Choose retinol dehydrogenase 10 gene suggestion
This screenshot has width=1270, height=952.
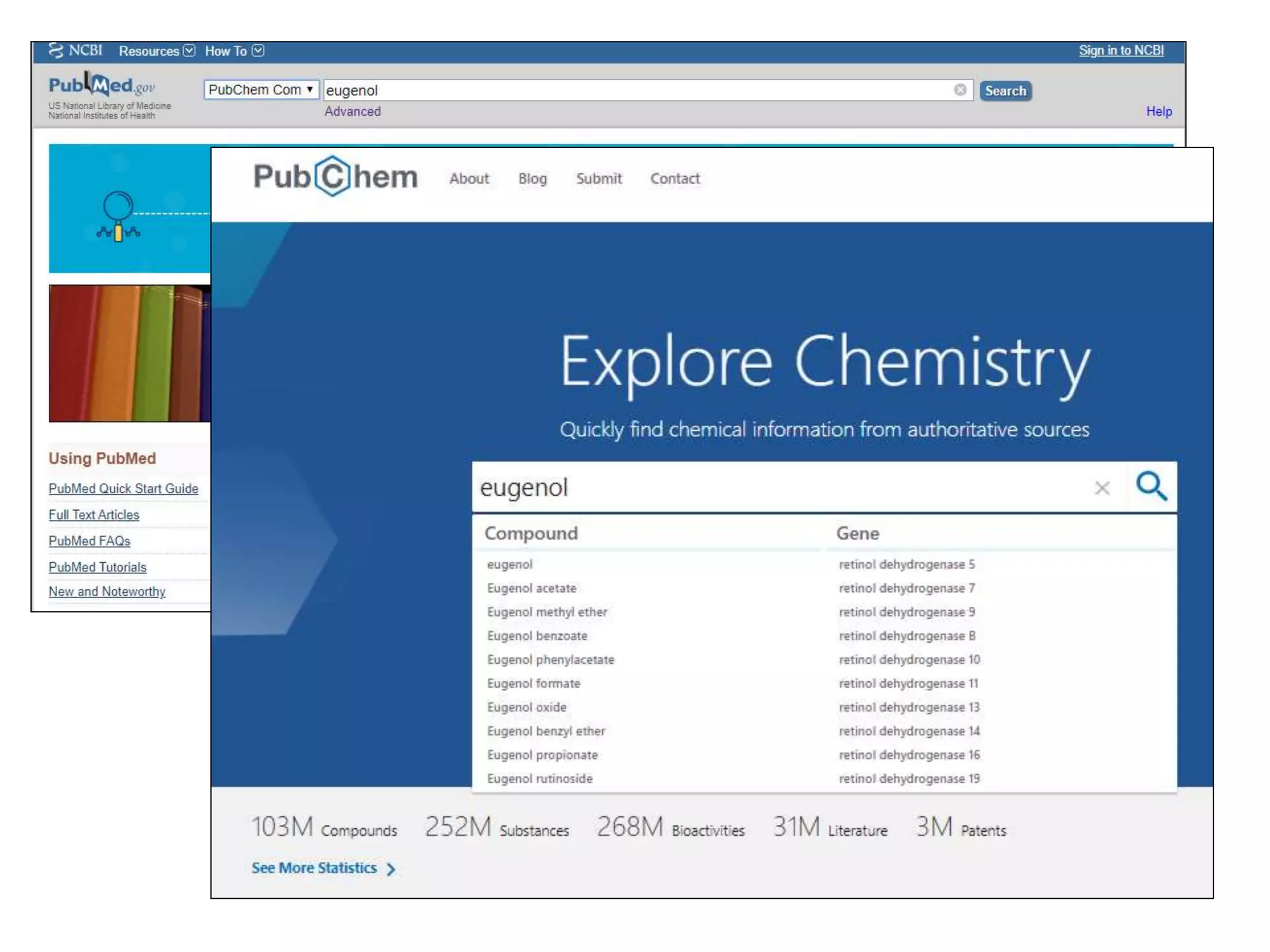(909, 659)
